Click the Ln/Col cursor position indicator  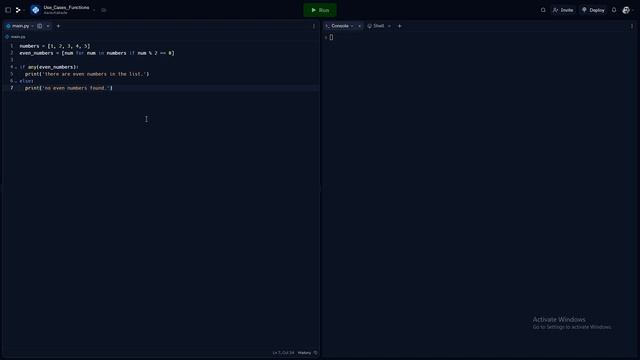pyautogui.click(x=283, y=353)
